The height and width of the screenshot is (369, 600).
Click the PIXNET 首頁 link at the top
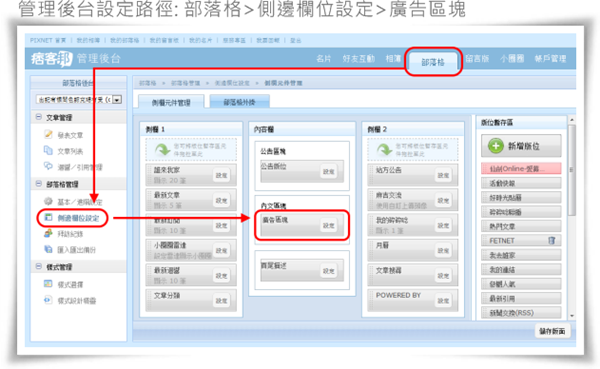pos(48,40)
